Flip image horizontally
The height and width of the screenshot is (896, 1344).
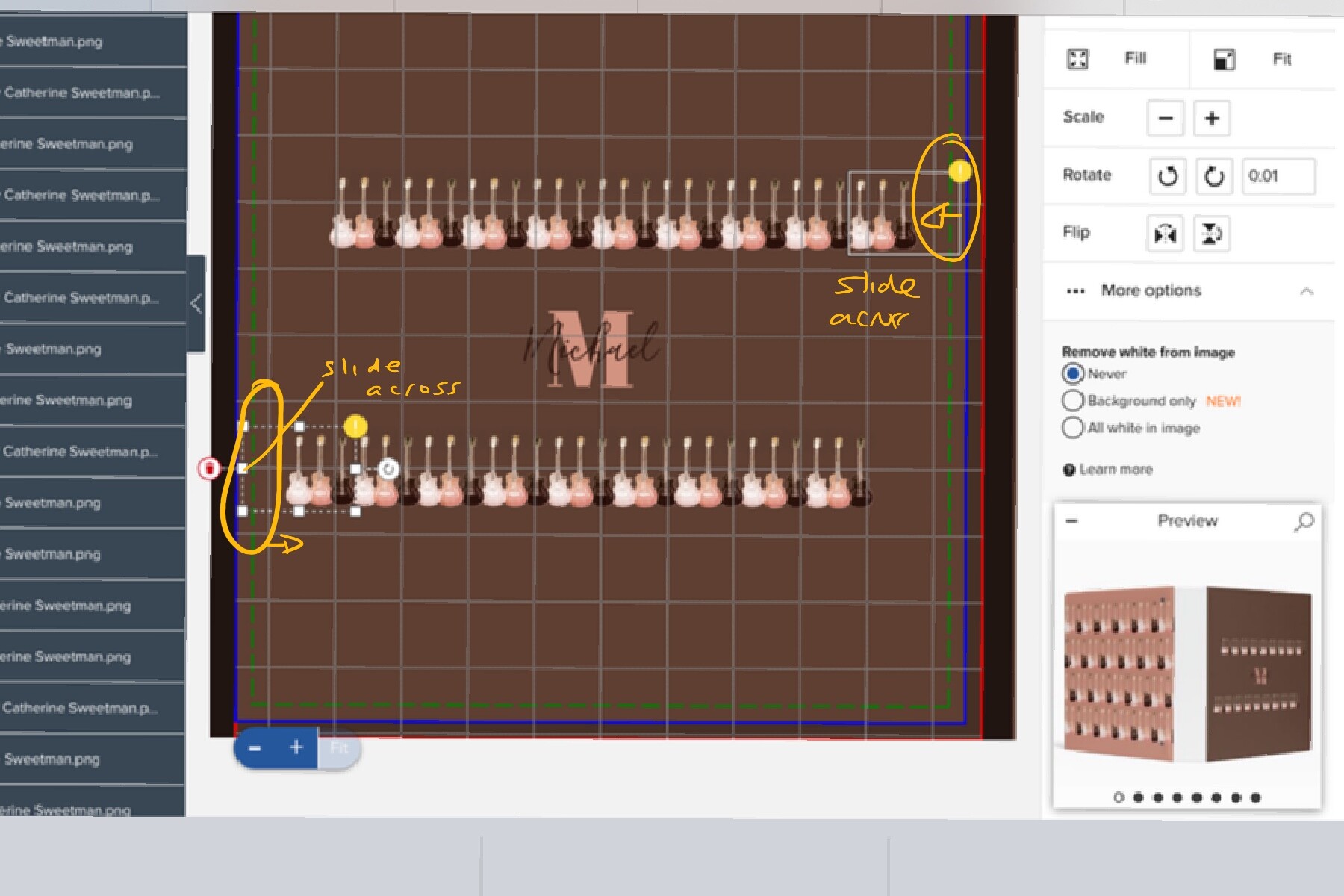click(x=1165, y=234)
